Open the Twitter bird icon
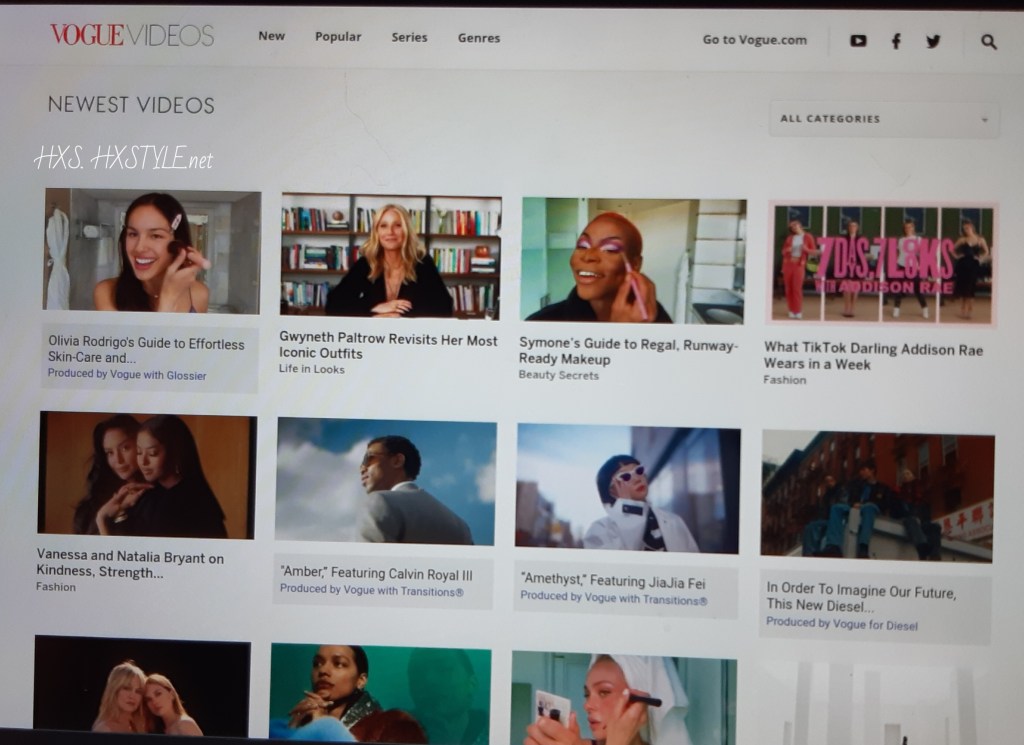The height and width of the screenshot is (745, 1024). click(x=933, y=41)
